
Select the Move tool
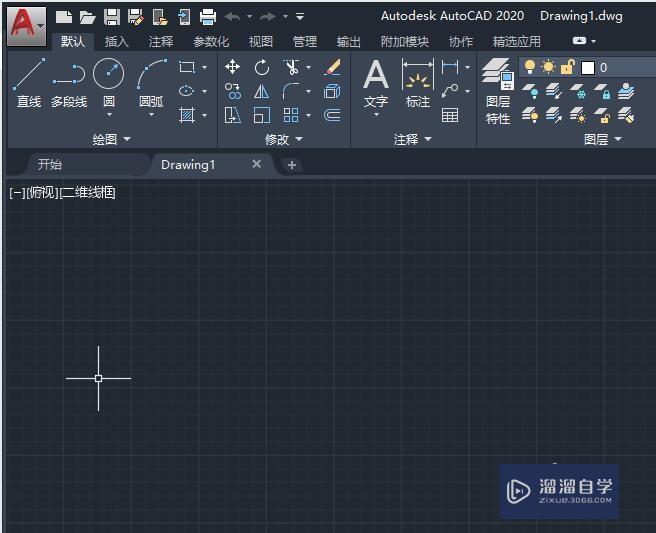pos(232,67)
